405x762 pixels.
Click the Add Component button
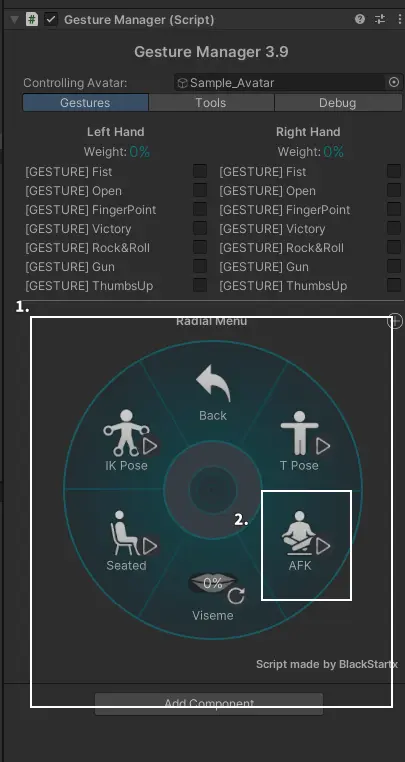209,703
